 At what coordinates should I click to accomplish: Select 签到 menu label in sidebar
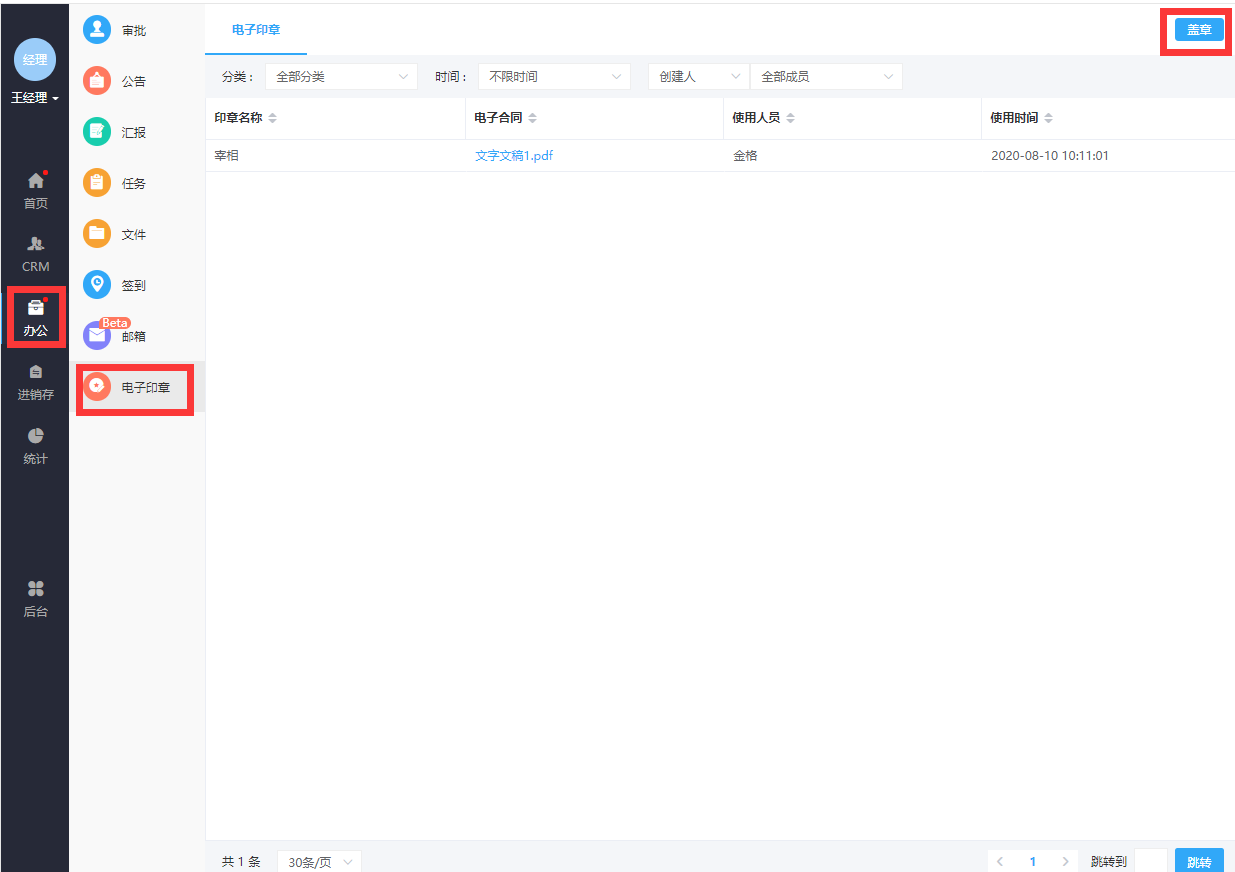click(x=134, y=286)
